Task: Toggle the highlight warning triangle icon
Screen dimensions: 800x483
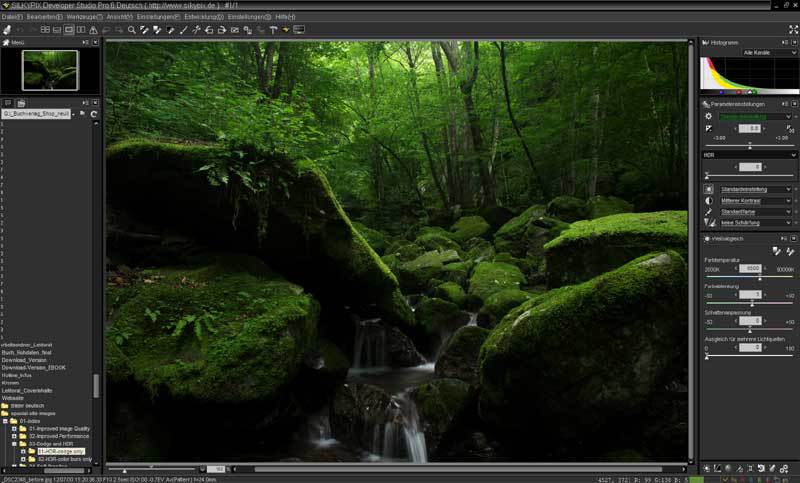Action: (x=93, y=30)
